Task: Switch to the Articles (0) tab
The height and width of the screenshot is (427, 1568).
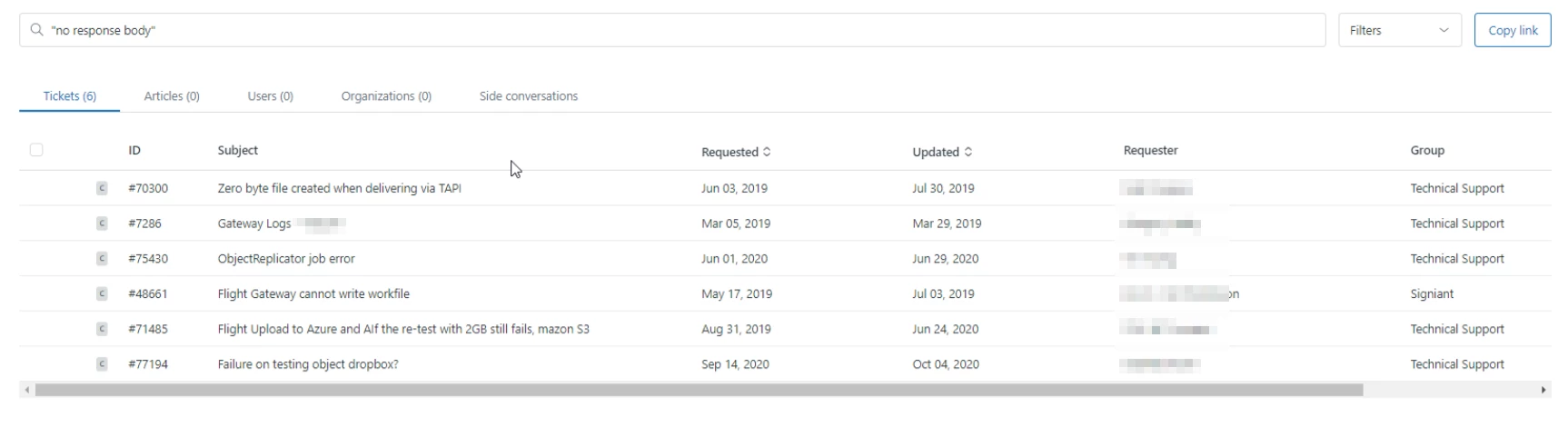Action: tap(172, 95)
